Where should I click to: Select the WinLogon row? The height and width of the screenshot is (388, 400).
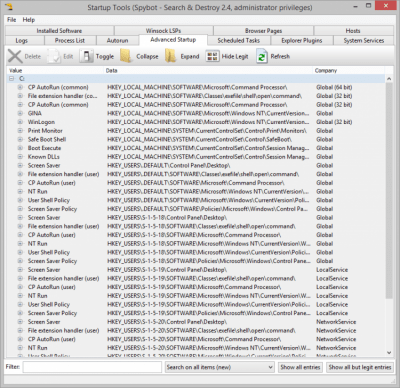click(196, 122)
